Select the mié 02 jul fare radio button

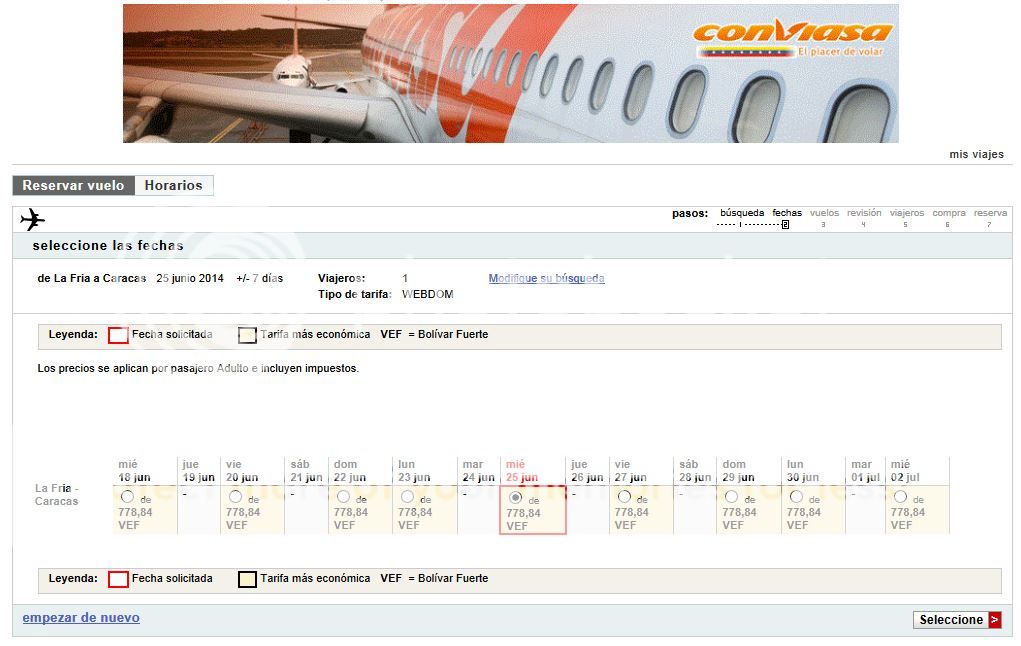pos(901,496)
